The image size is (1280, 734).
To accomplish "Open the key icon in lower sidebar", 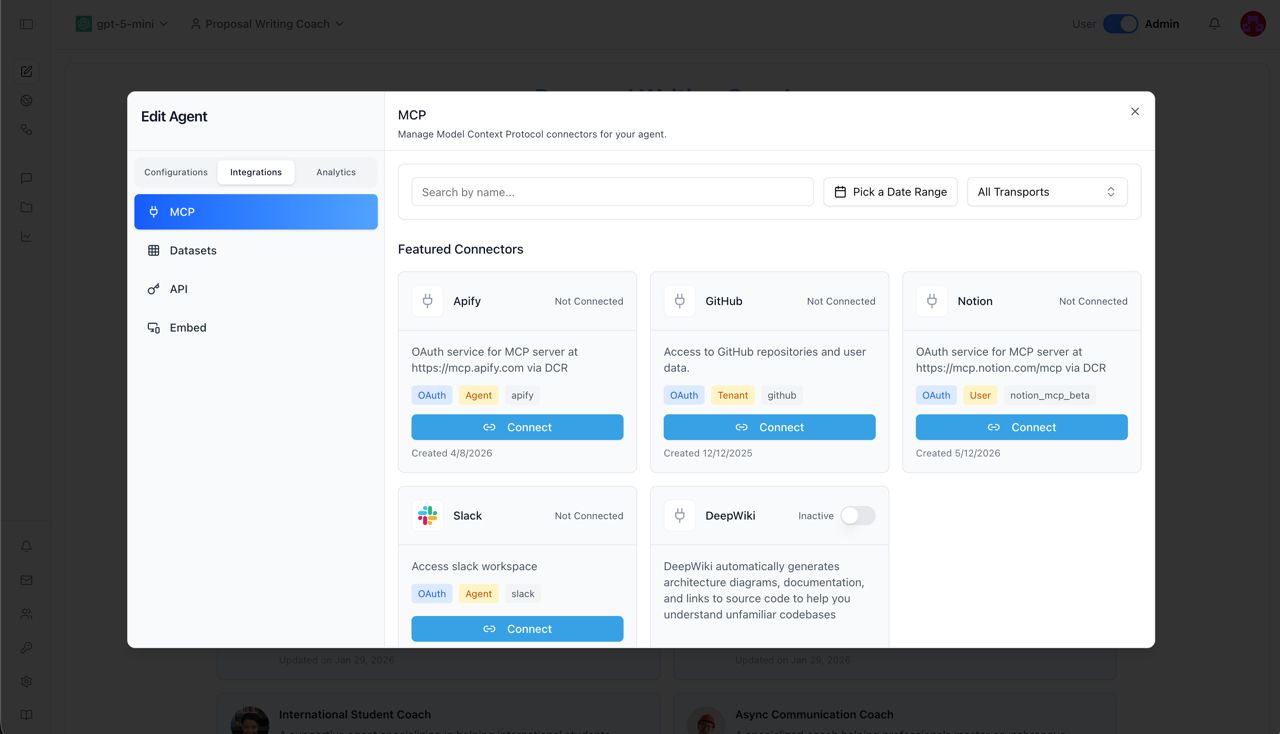I will coord(27,648).
